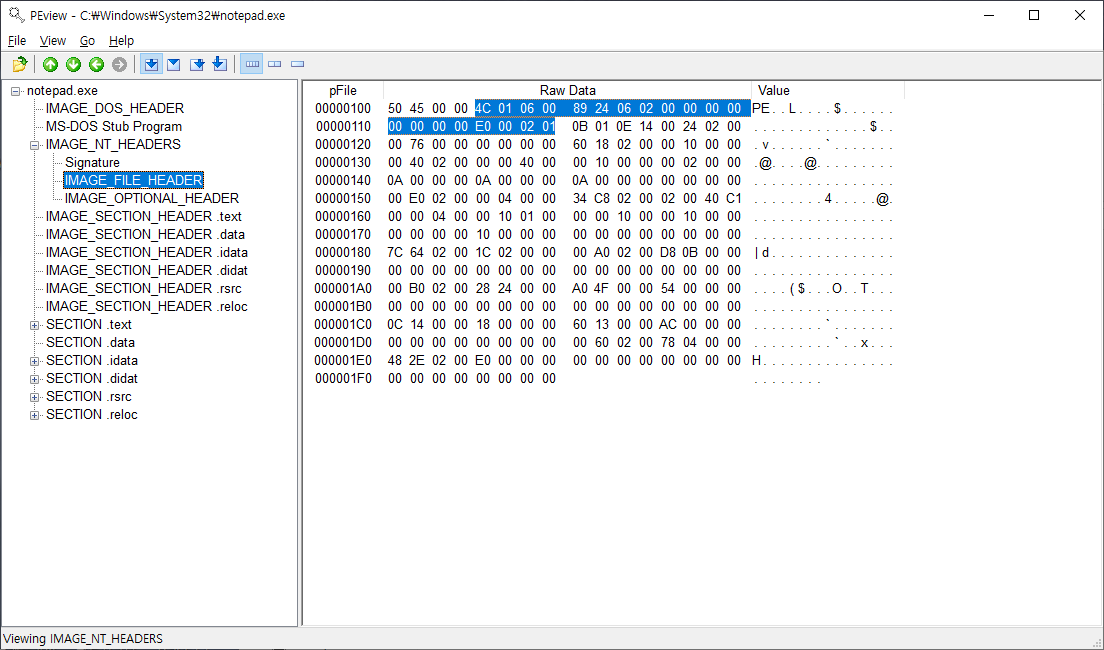Click the green Down arrow toolbar icon

tap(73, 64)
